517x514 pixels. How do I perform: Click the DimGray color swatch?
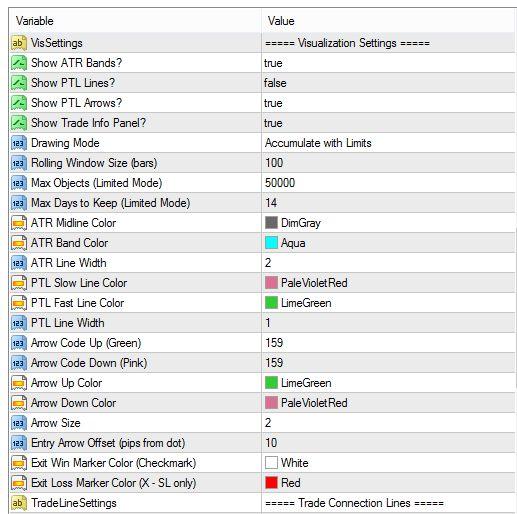[x=271, y=223]
